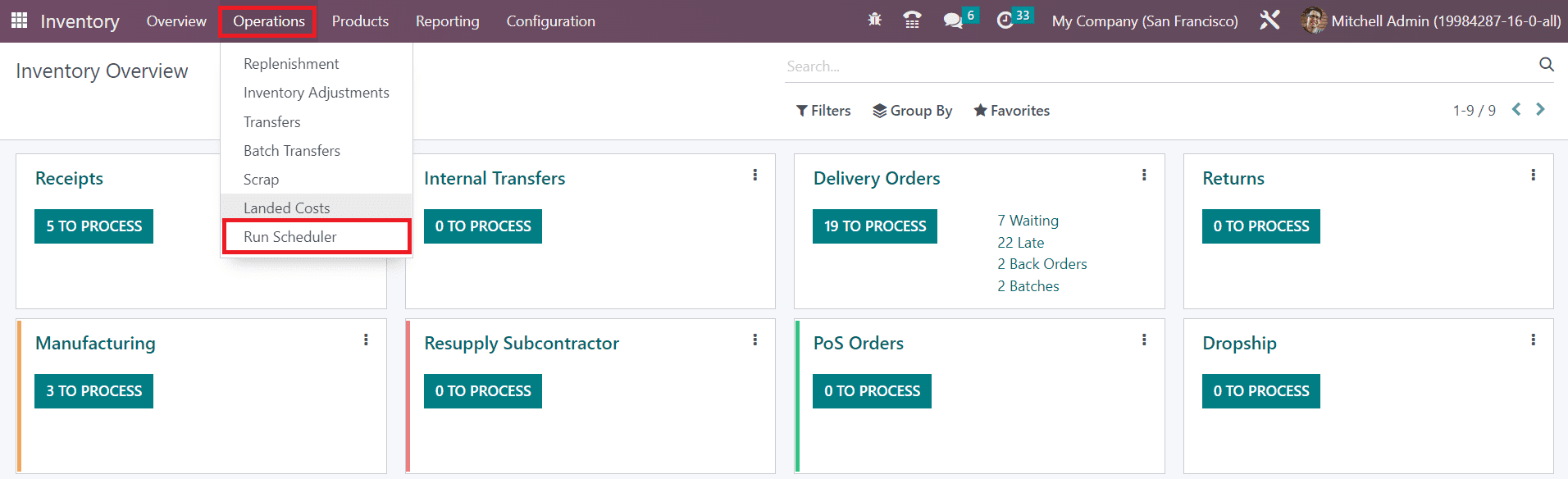Viewport: 1568px width, 479px height.
Task: Open the activities clock icon
Action: (1005, 21)
